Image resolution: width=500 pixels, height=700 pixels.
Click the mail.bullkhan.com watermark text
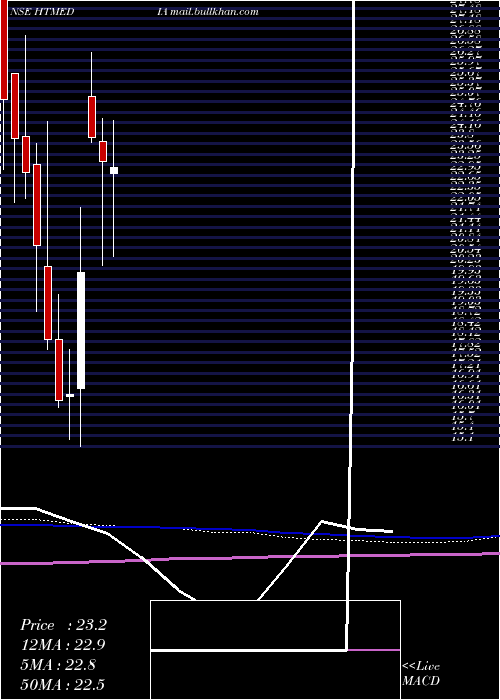(x=213, y=12)
